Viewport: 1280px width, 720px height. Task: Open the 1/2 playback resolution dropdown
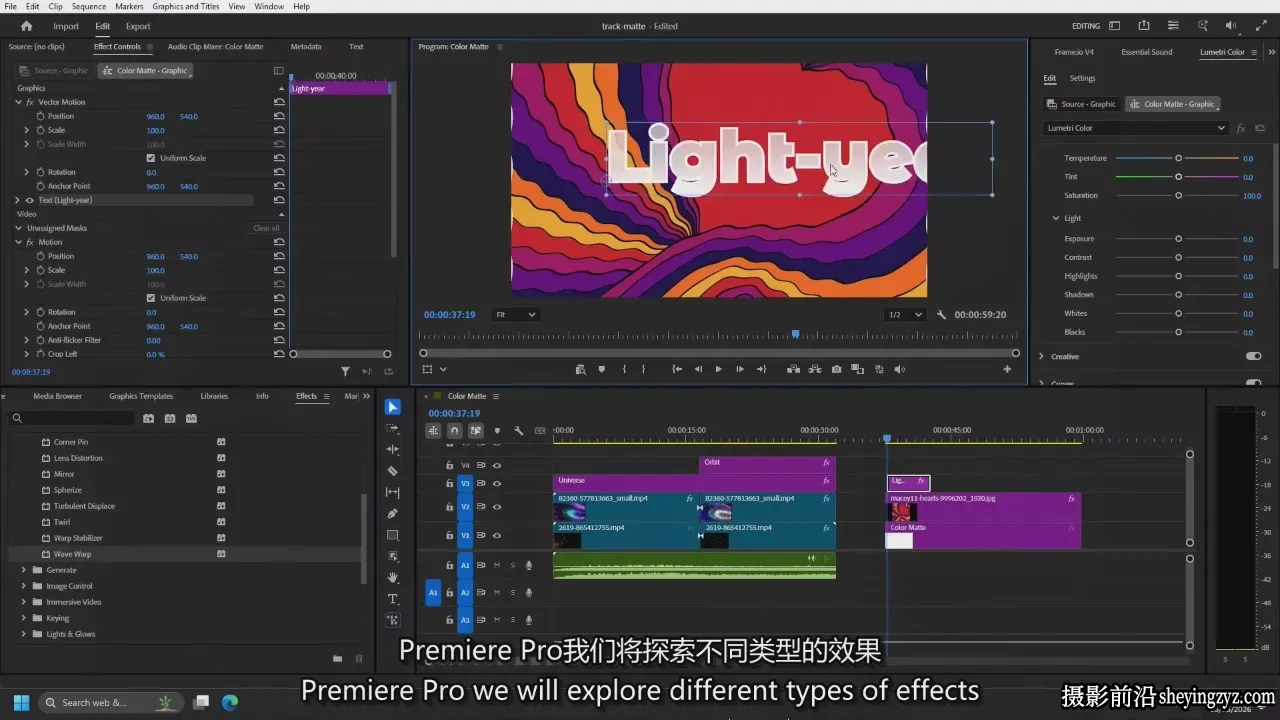coord(906,314)
